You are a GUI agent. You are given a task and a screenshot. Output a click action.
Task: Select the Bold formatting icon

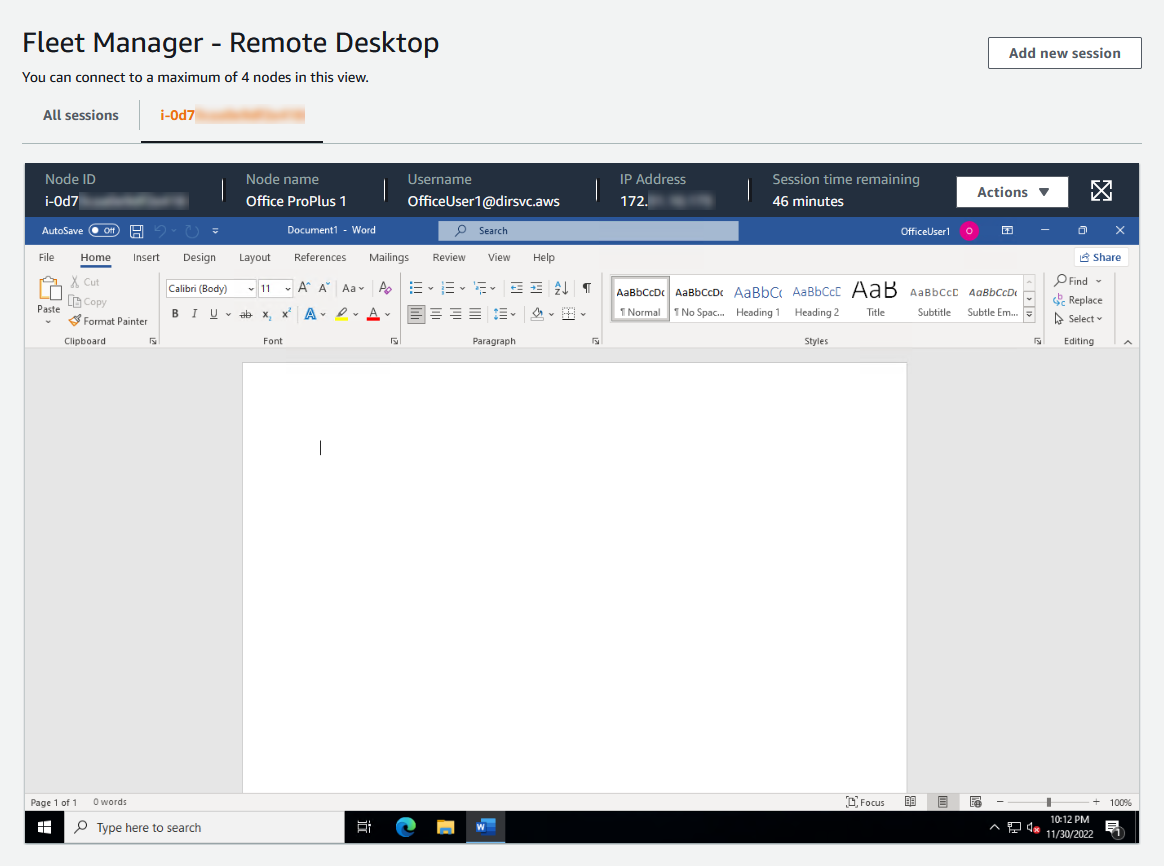[175, 313]
